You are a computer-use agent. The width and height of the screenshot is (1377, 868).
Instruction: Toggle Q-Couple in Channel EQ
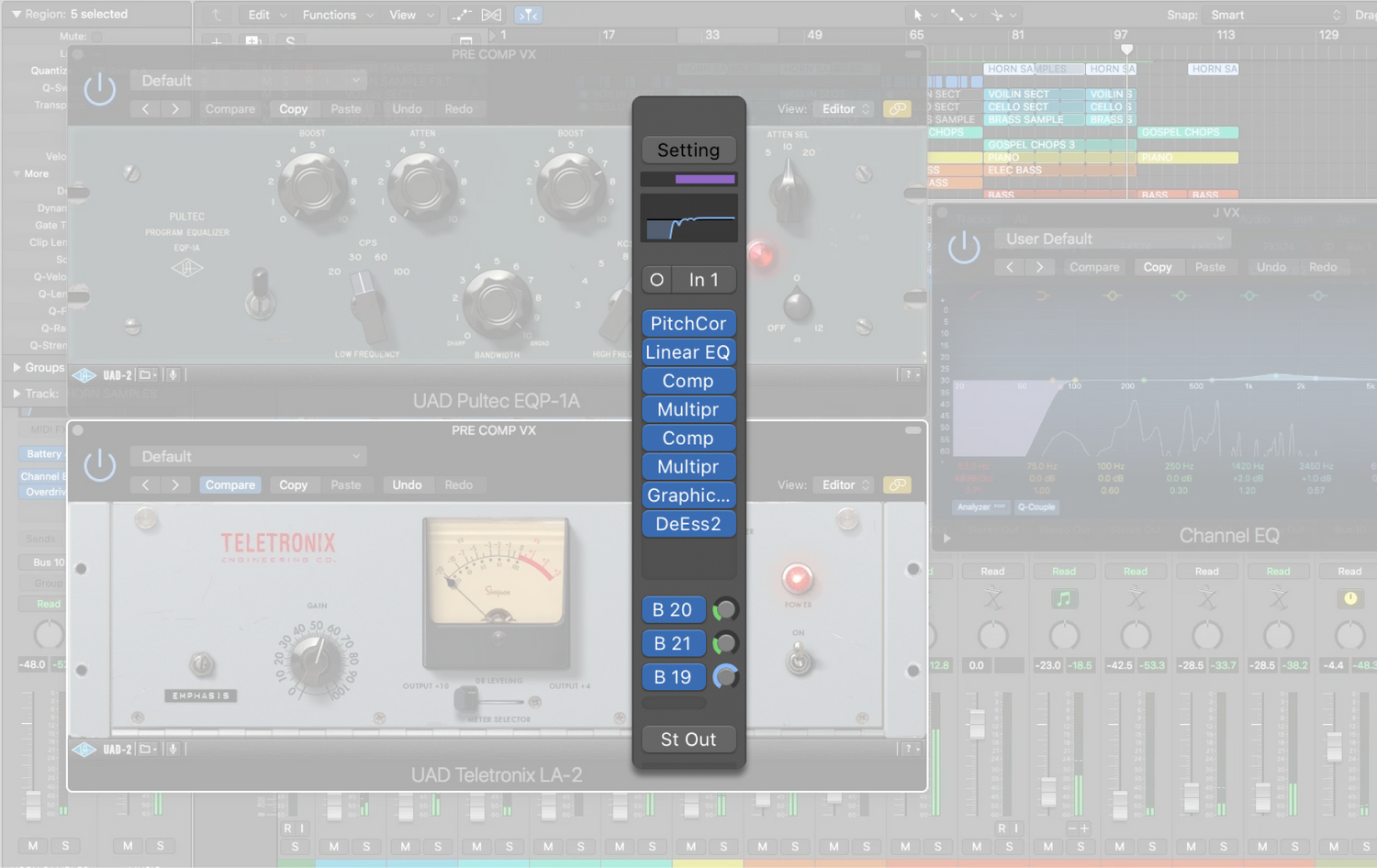click(x=1036, y=507)
